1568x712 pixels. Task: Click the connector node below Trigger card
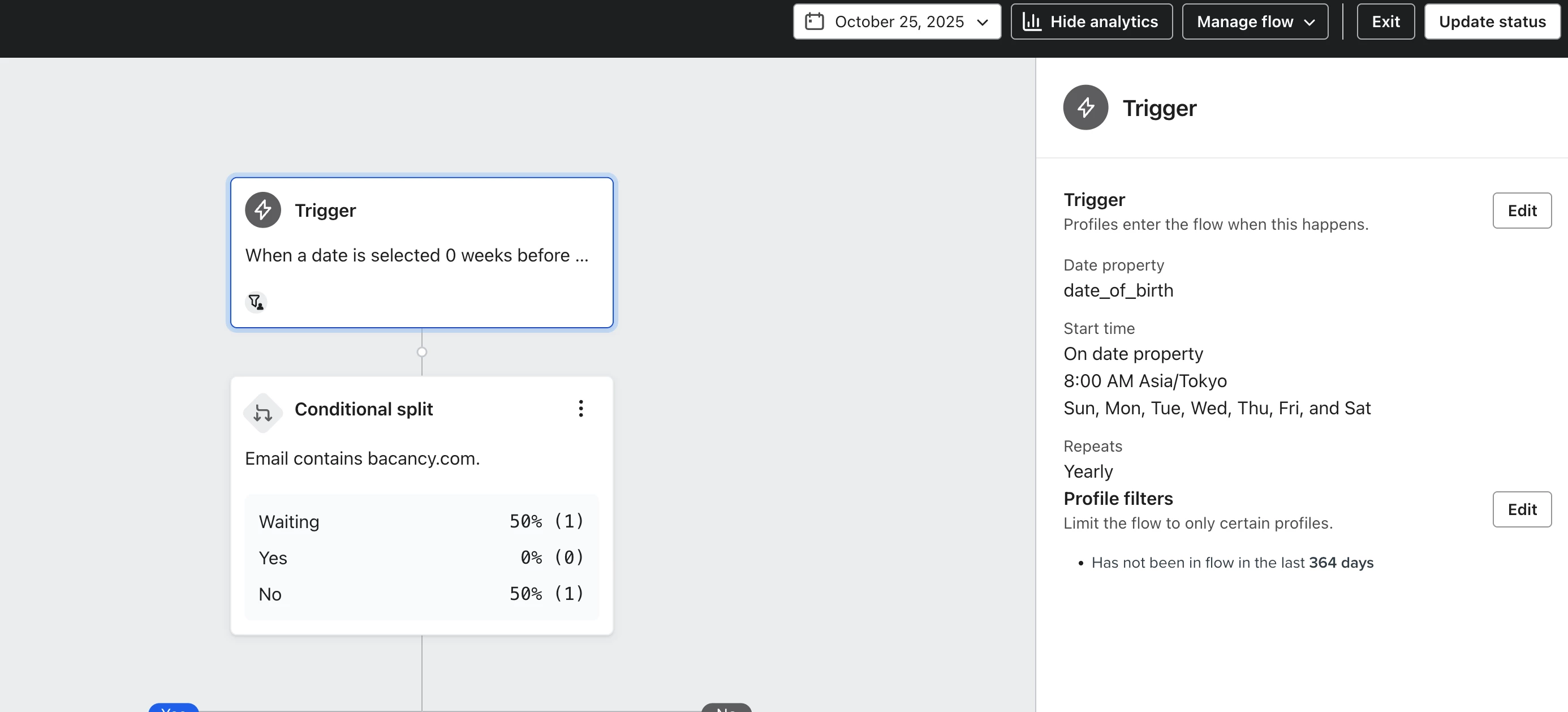422,352
